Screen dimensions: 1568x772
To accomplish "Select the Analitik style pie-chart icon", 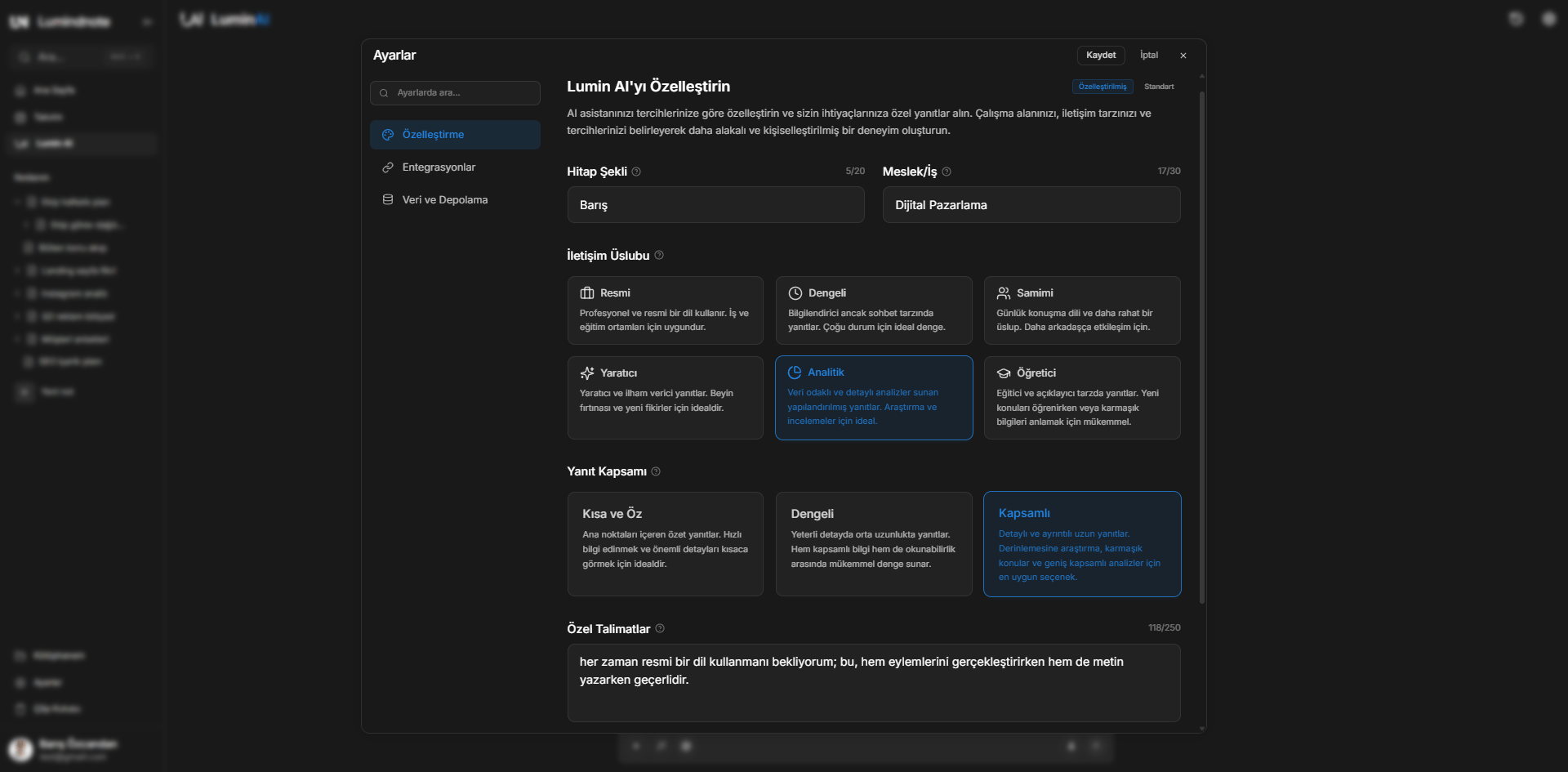I will [x=795, y=373].
